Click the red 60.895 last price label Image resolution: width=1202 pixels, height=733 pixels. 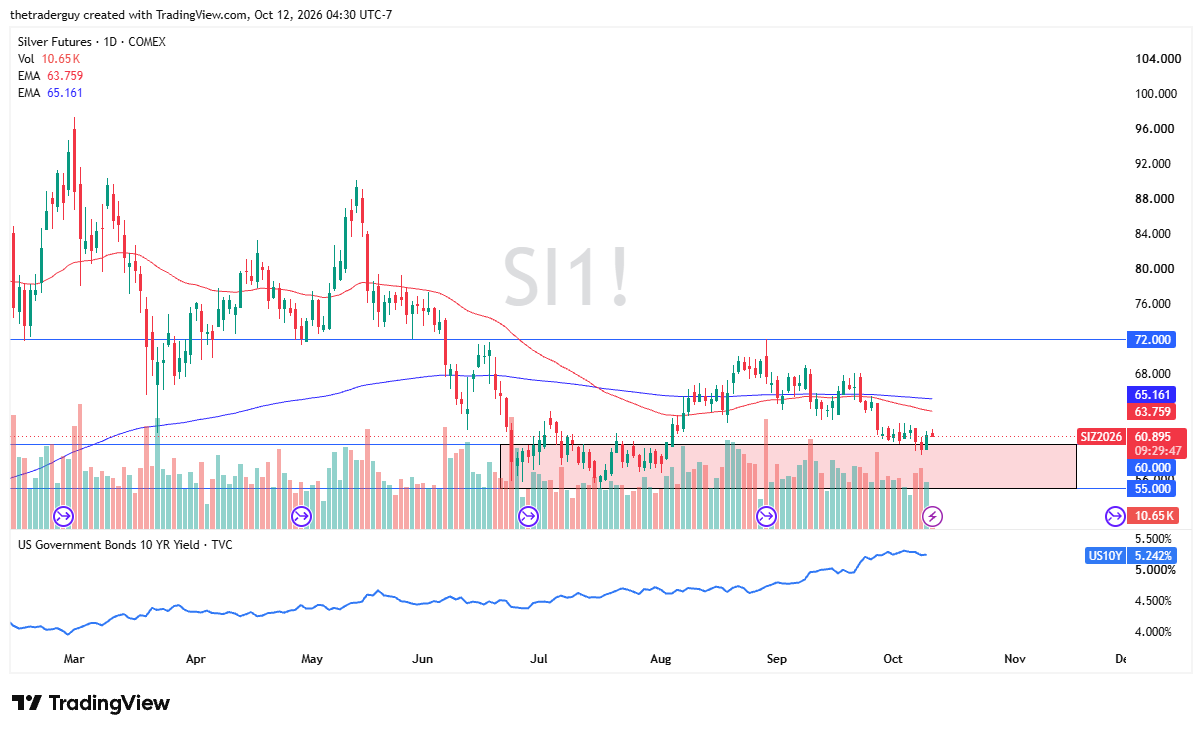[1154, 436]
